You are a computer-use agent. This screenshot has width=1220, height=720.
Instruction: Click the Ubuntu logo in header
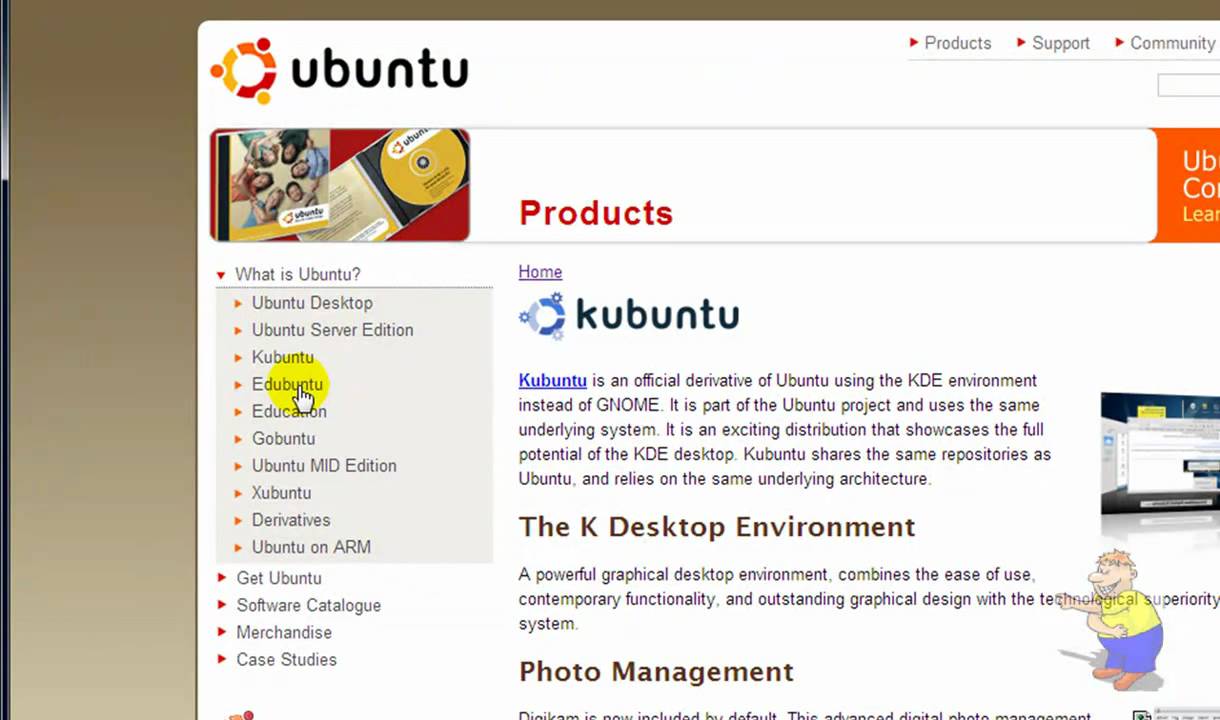click(x=339, y=71)
